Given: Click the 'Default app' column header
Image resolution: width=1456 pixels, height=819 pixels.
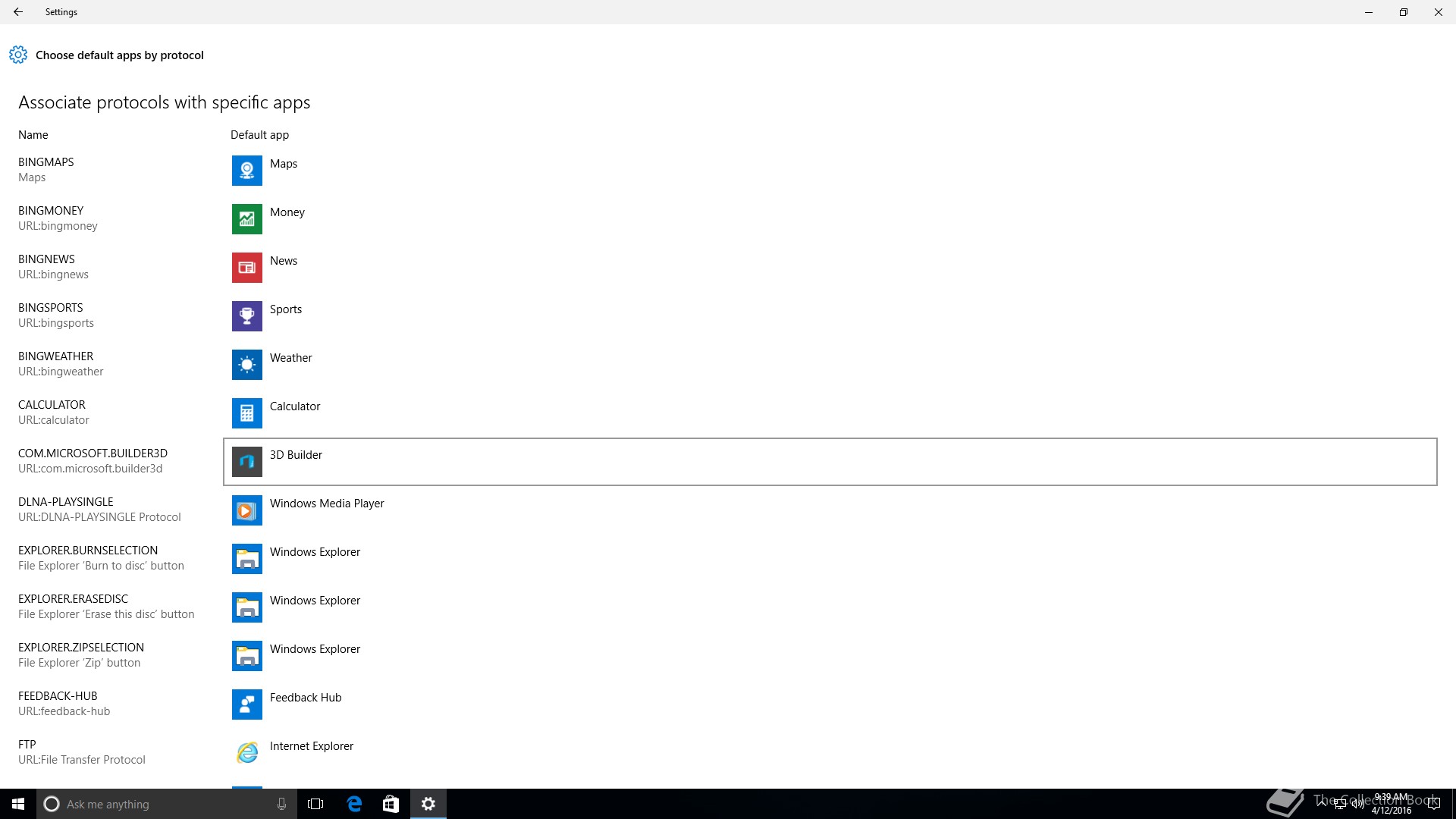Looking at the screenshot, I should coord(259,135).
